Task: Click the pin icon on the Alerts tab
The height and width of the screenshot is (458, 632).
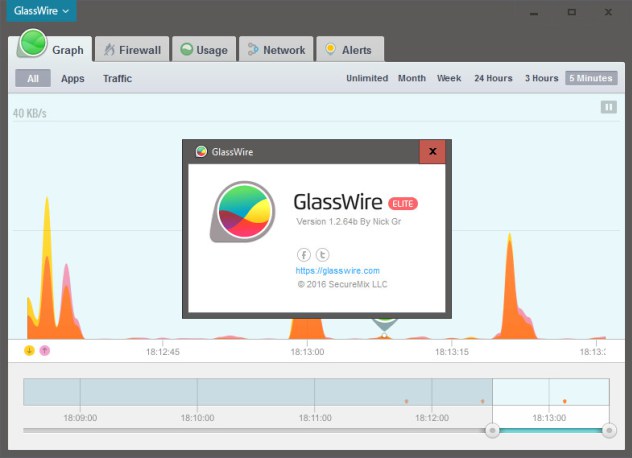Action: (330, 49)
